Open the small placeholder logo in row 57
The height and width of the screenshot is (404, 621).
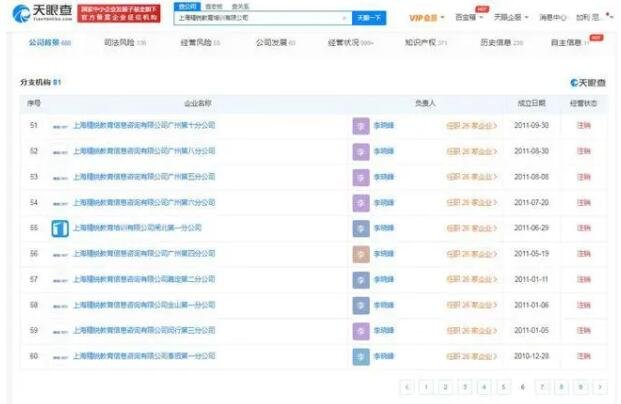pyautogui.click(x=60, y=280)
